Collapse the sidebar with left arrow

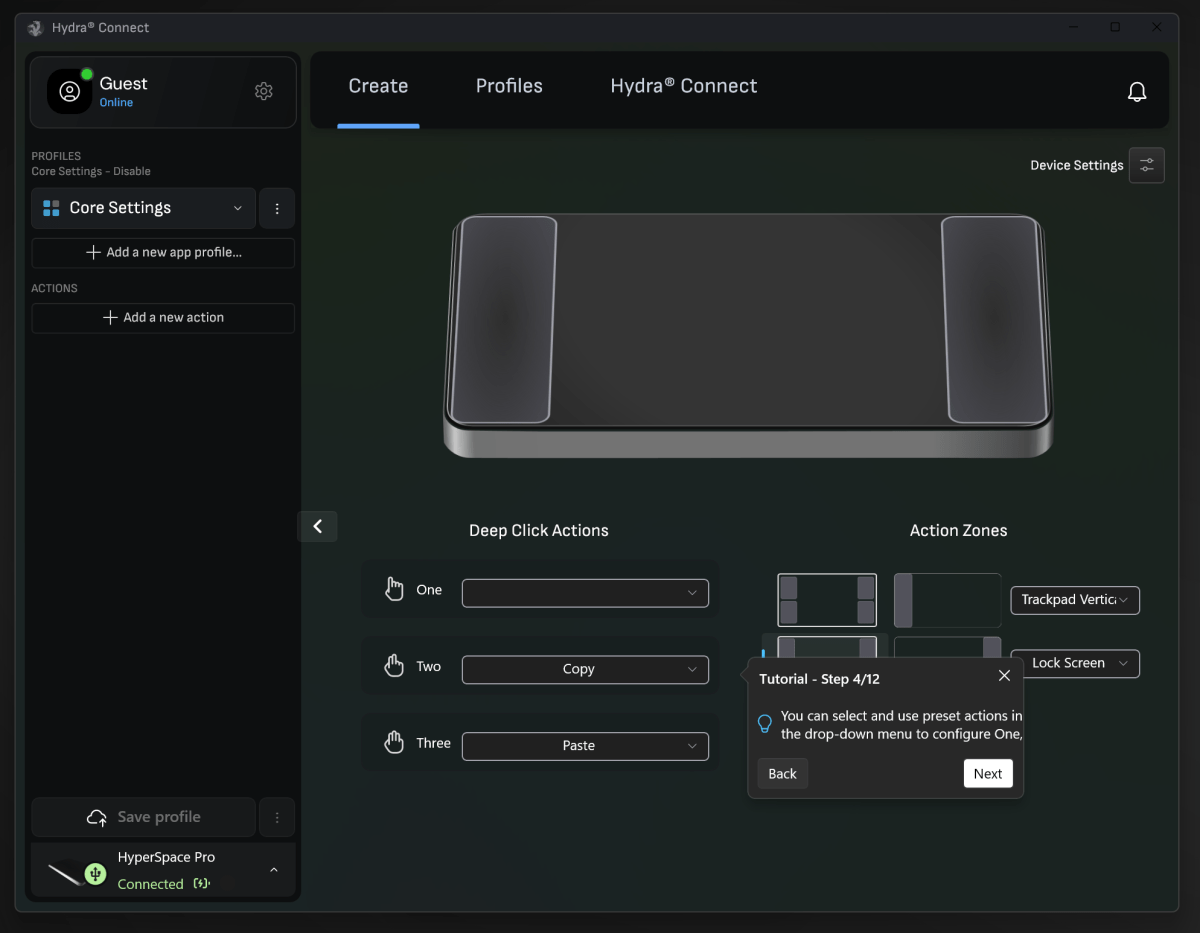318,526
